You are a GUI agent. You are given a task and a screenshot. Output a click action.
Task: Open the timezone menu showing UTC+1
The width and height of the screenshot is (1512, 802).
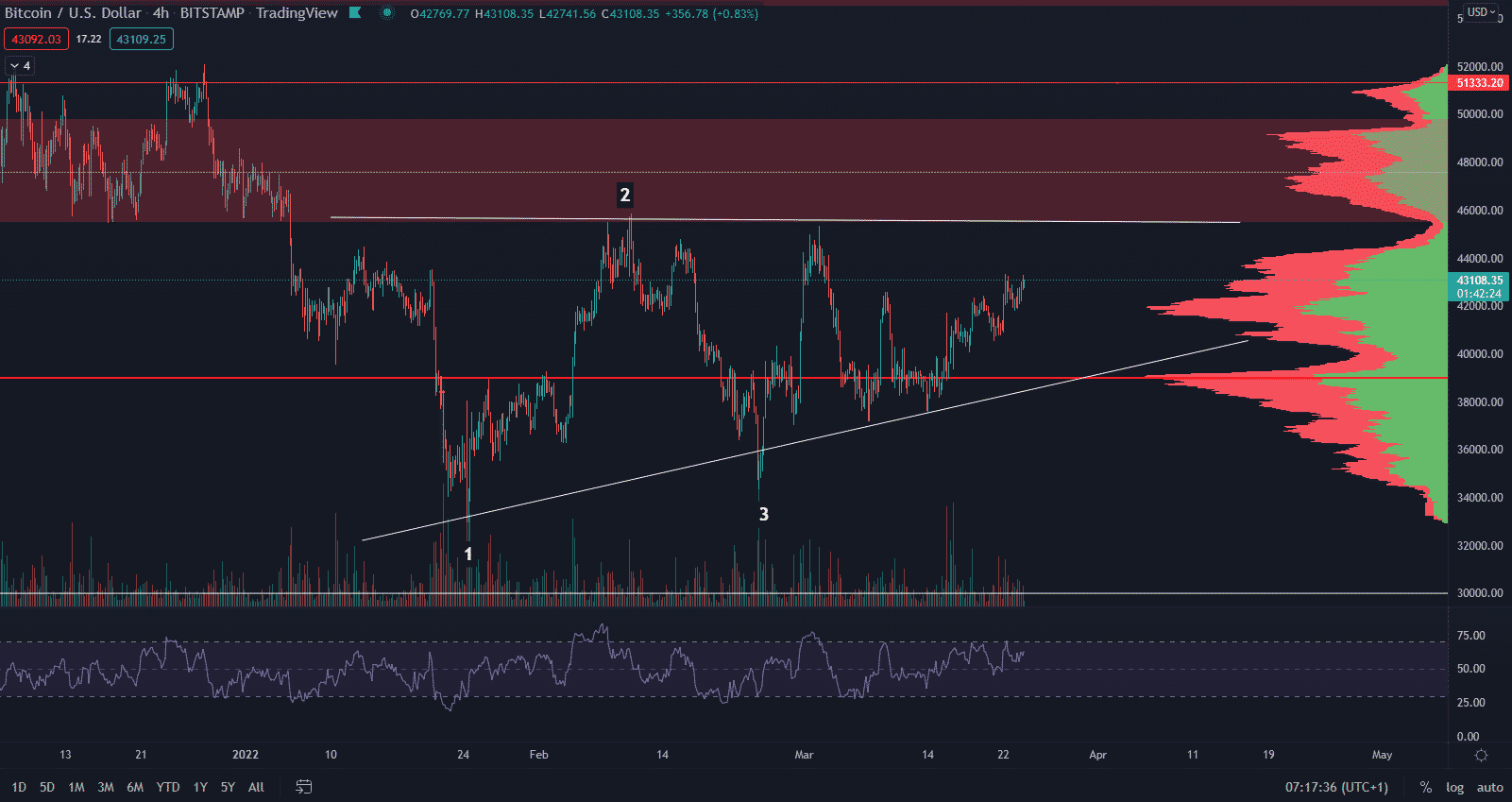1336,787
